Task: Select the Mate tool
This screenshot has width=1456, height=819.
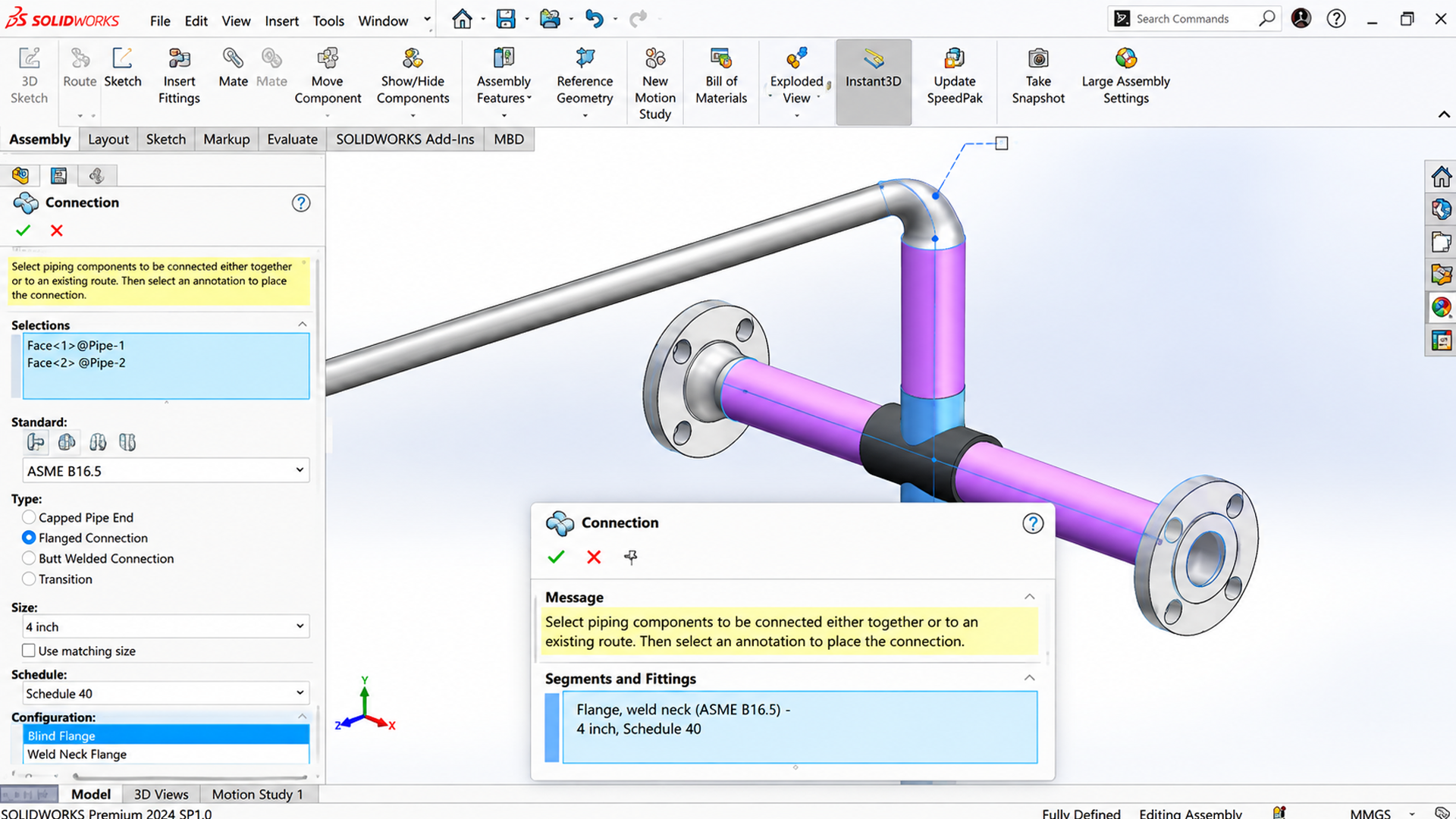Action: 233,68
